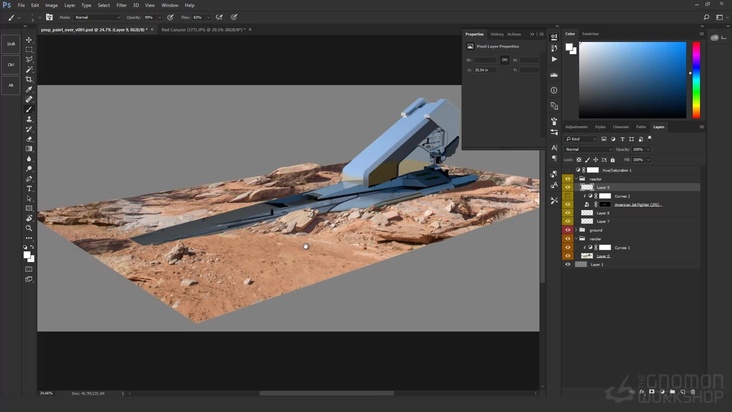Select the Move tool
732x412 pixels.
click(x=29, y=40)
